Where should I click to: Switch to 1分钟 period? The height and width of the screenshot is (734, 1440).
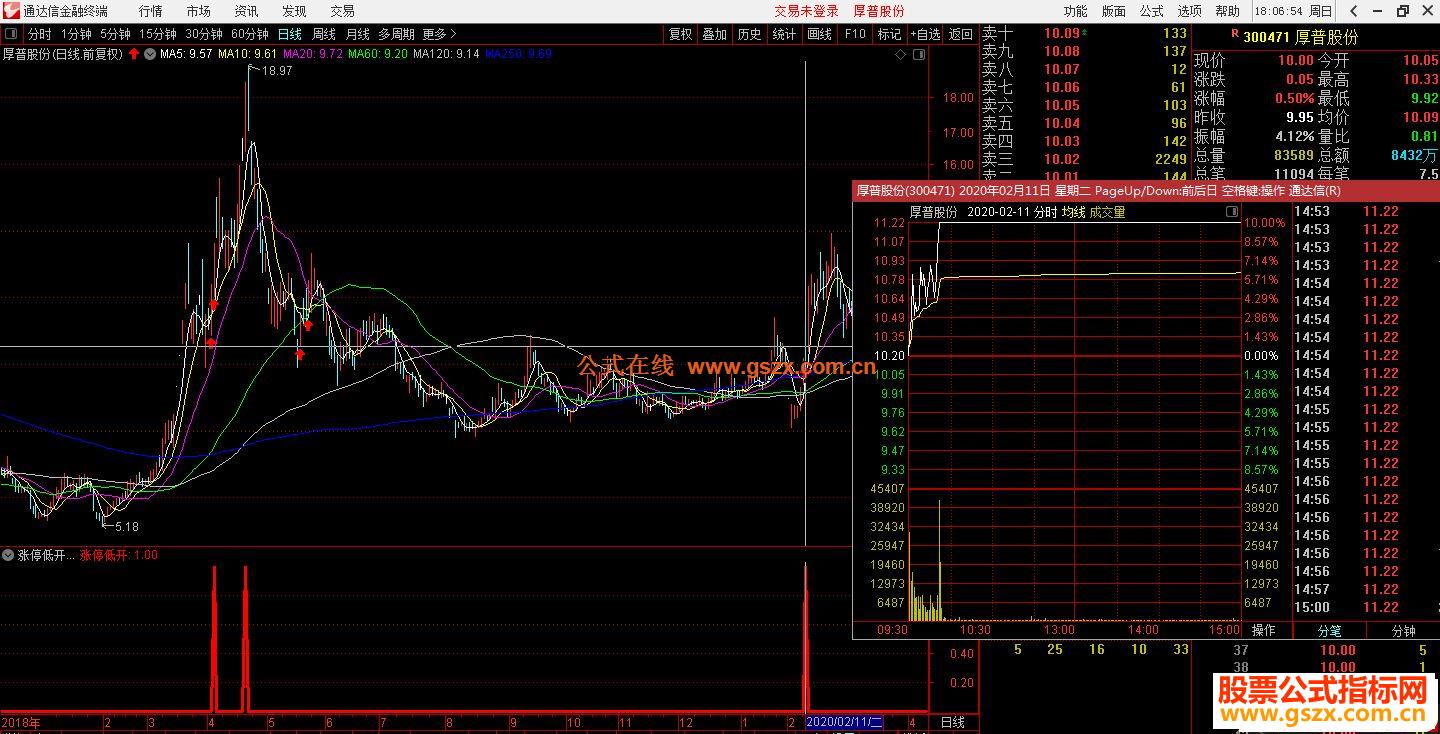pos(76,34)
